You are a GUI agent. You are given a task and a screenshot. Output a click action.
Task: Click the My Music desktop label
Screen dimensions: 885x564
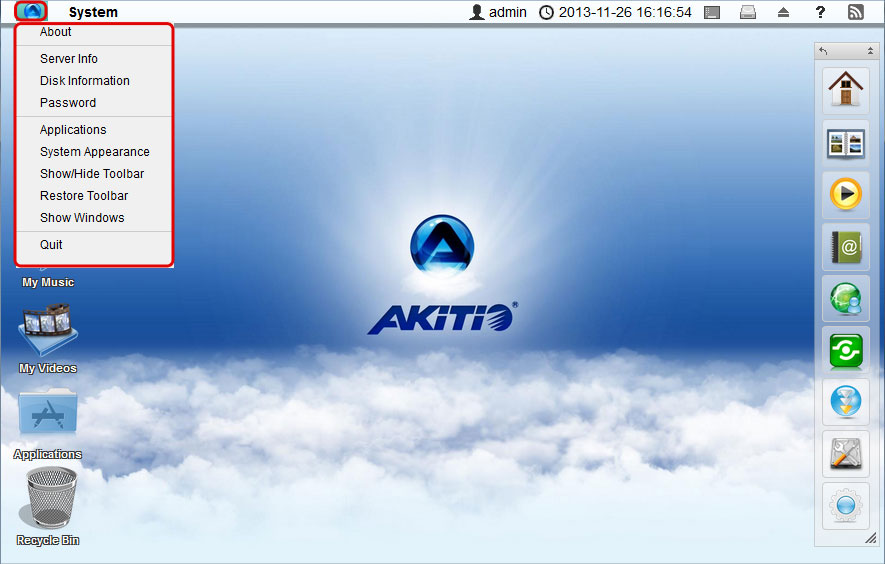click(48, 282)
